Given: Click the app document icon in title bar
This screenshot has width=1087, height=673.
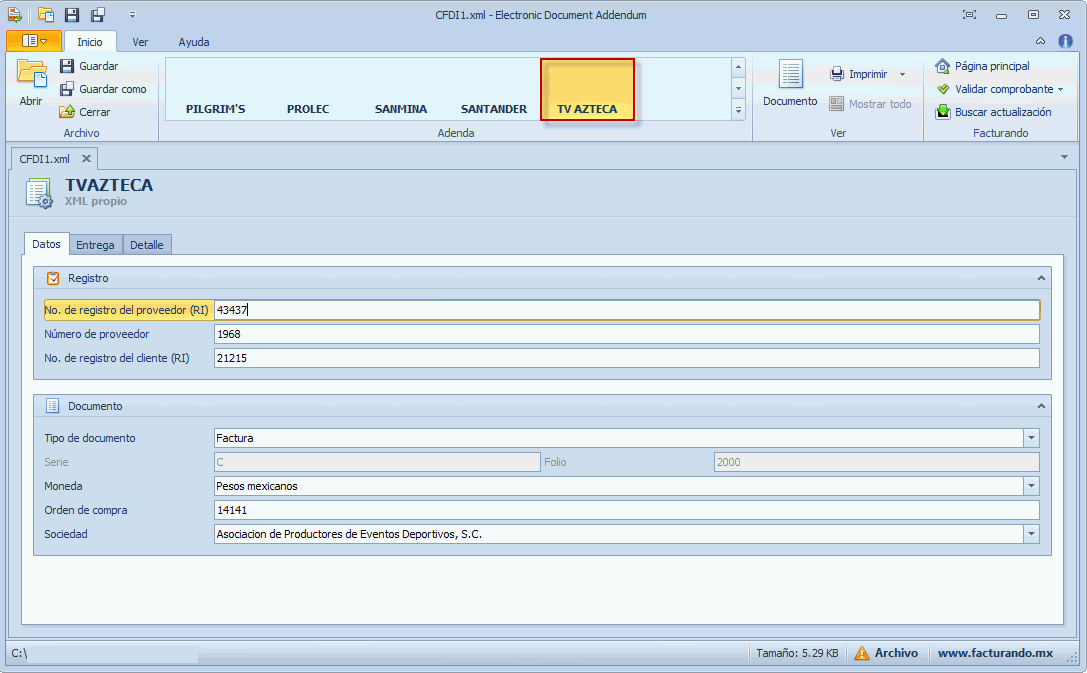Looking at the screenshot, I should 15,15.
